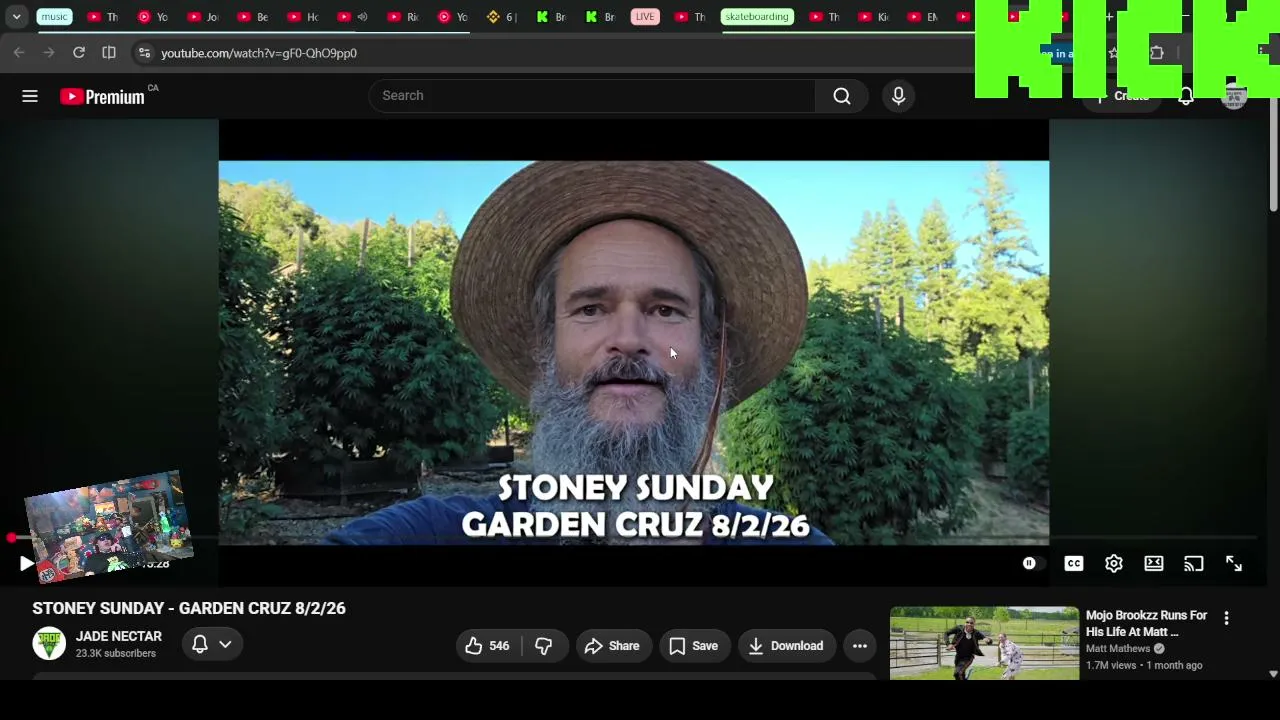Play the Stoney Sunday video
Viewport: 1280px width, 720px height.
[x=26, y=564]
